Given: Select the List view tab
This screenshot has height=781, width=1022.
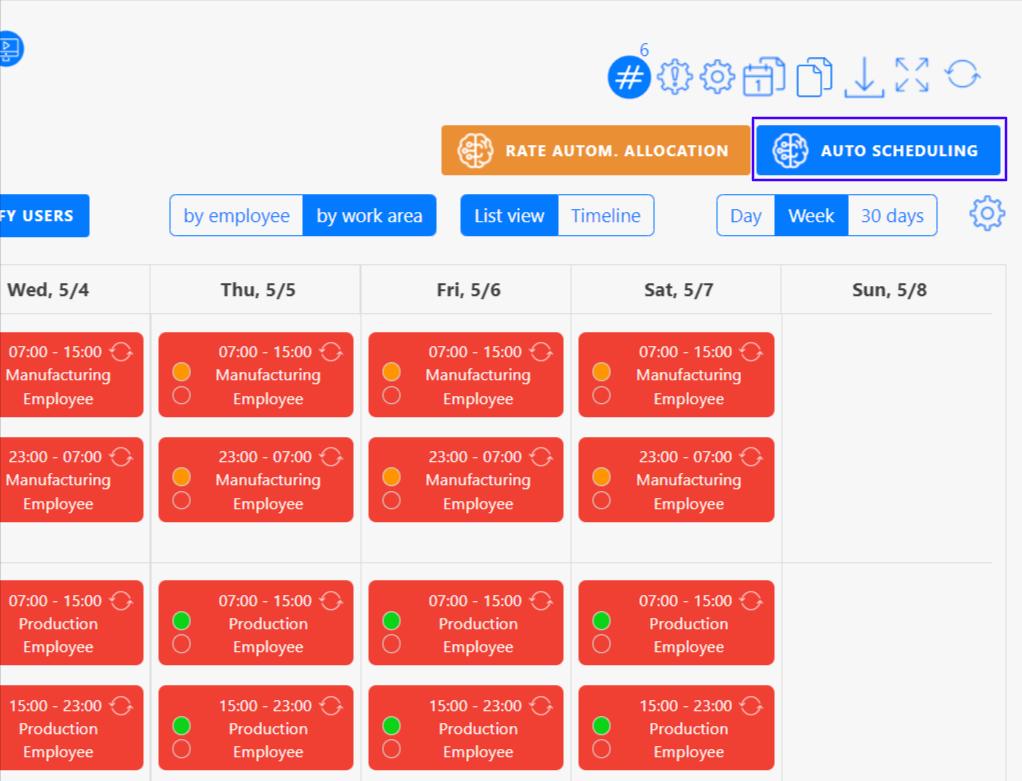Looking at the screenshot, I should 509,216.
